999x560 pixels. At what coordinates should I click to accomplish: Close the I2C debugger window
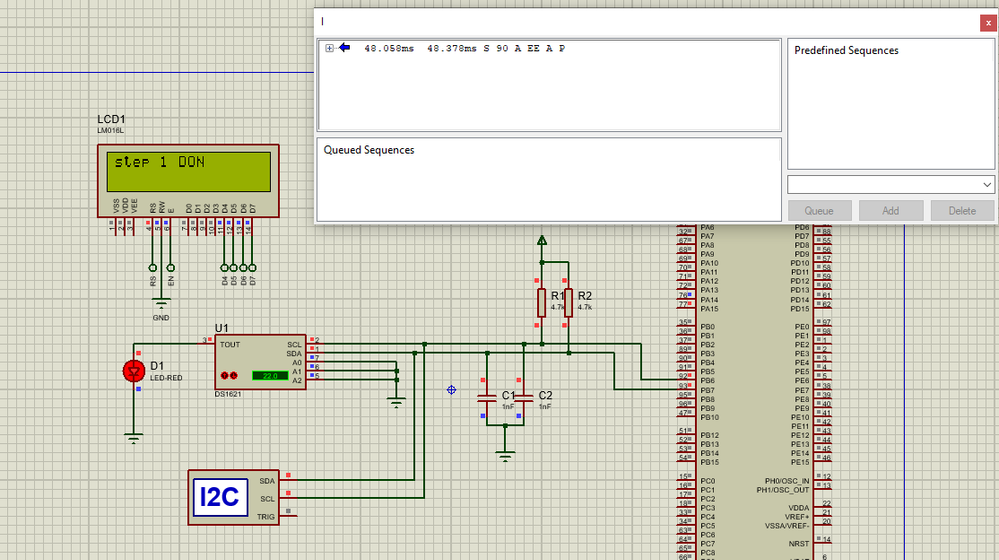tap(988, 23)
